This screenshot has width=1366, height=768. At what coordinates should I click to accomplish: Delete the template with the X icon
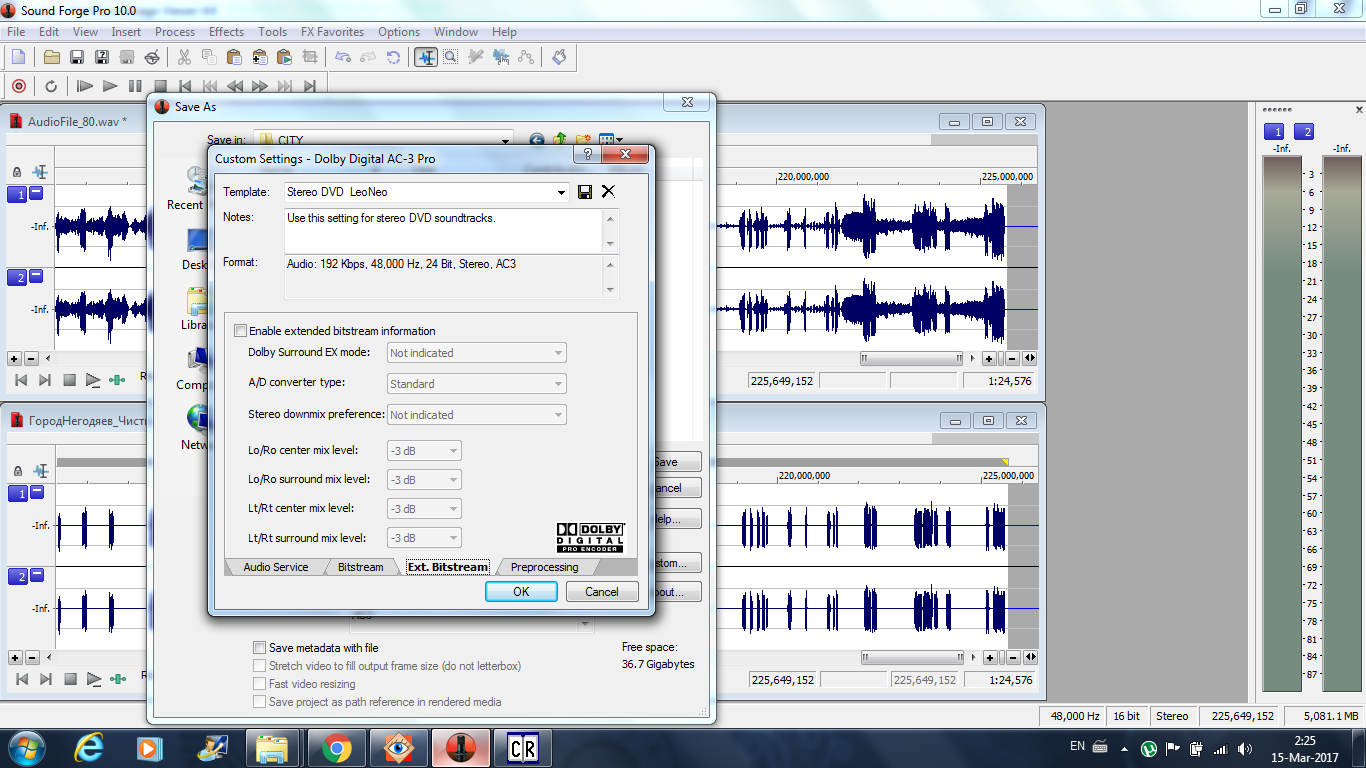click(608, 192)
